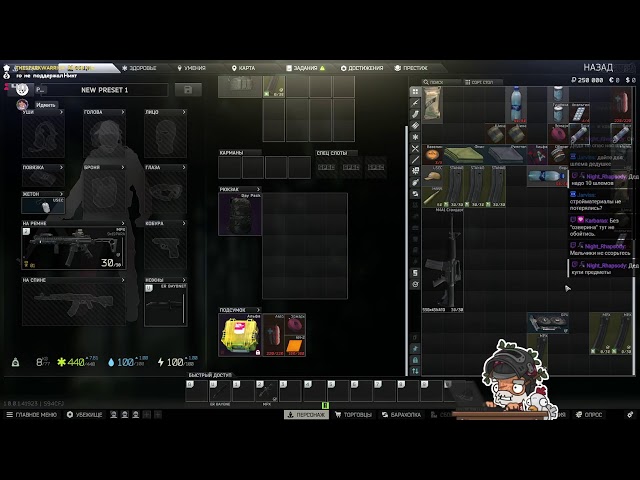
Task: Select the weapons filter icon in stash sidebar
Action: [x=415, y=103]
